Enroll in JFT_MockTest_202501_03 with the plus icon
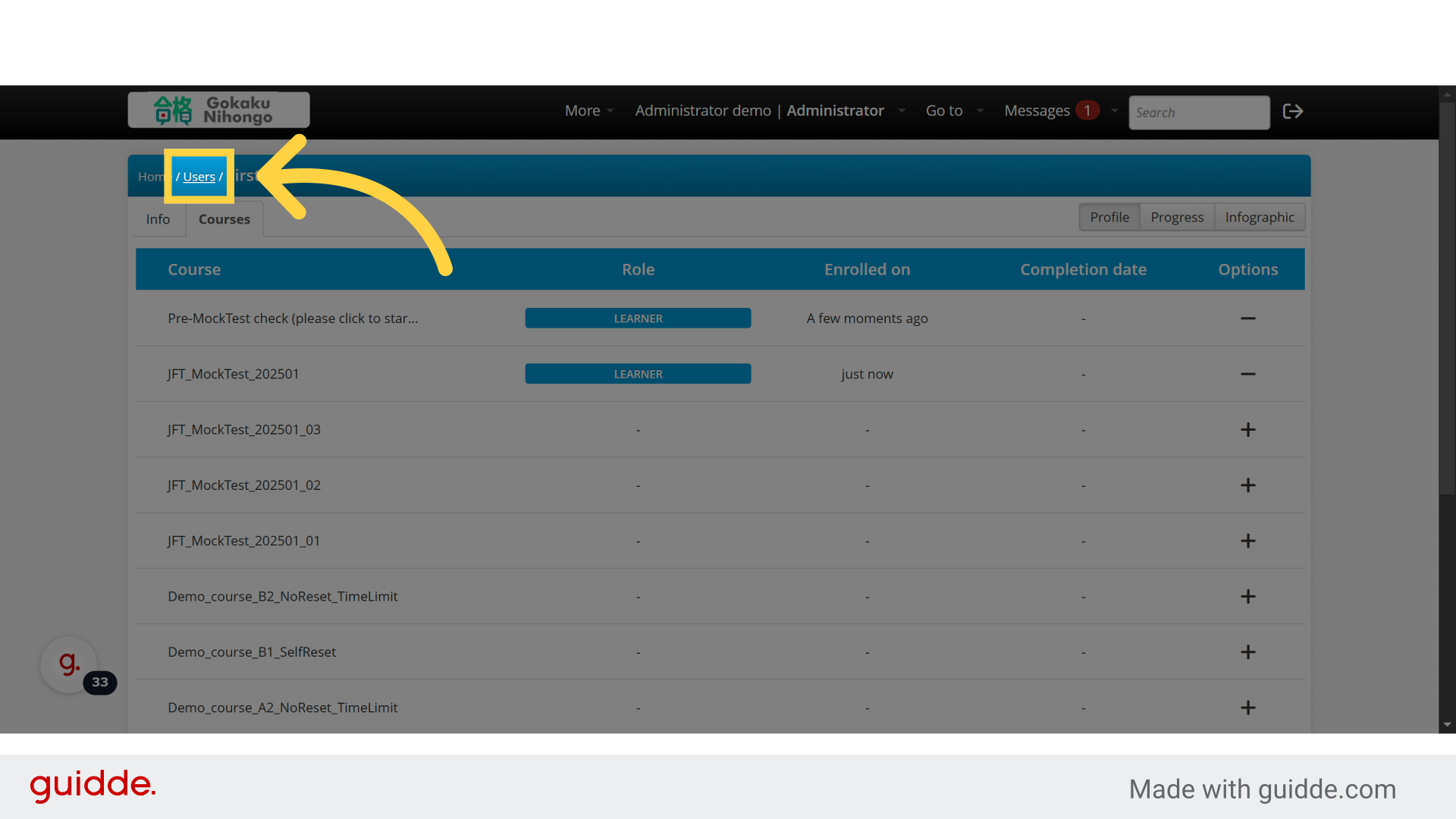This screenshot has width=1456, height=819. pos(1247,430)
